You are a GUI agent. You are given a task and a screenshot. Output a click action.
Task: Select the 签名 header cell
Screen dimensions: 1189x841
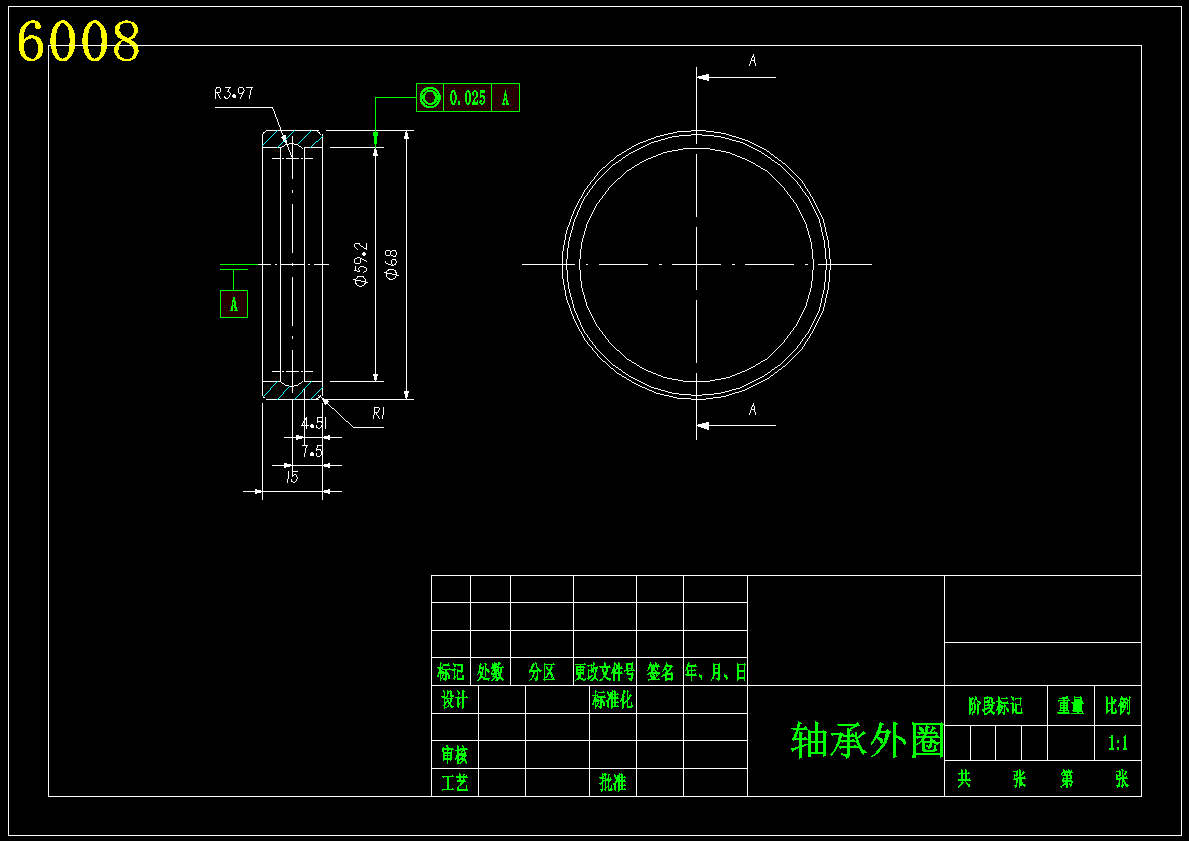(x=660, y=673)
